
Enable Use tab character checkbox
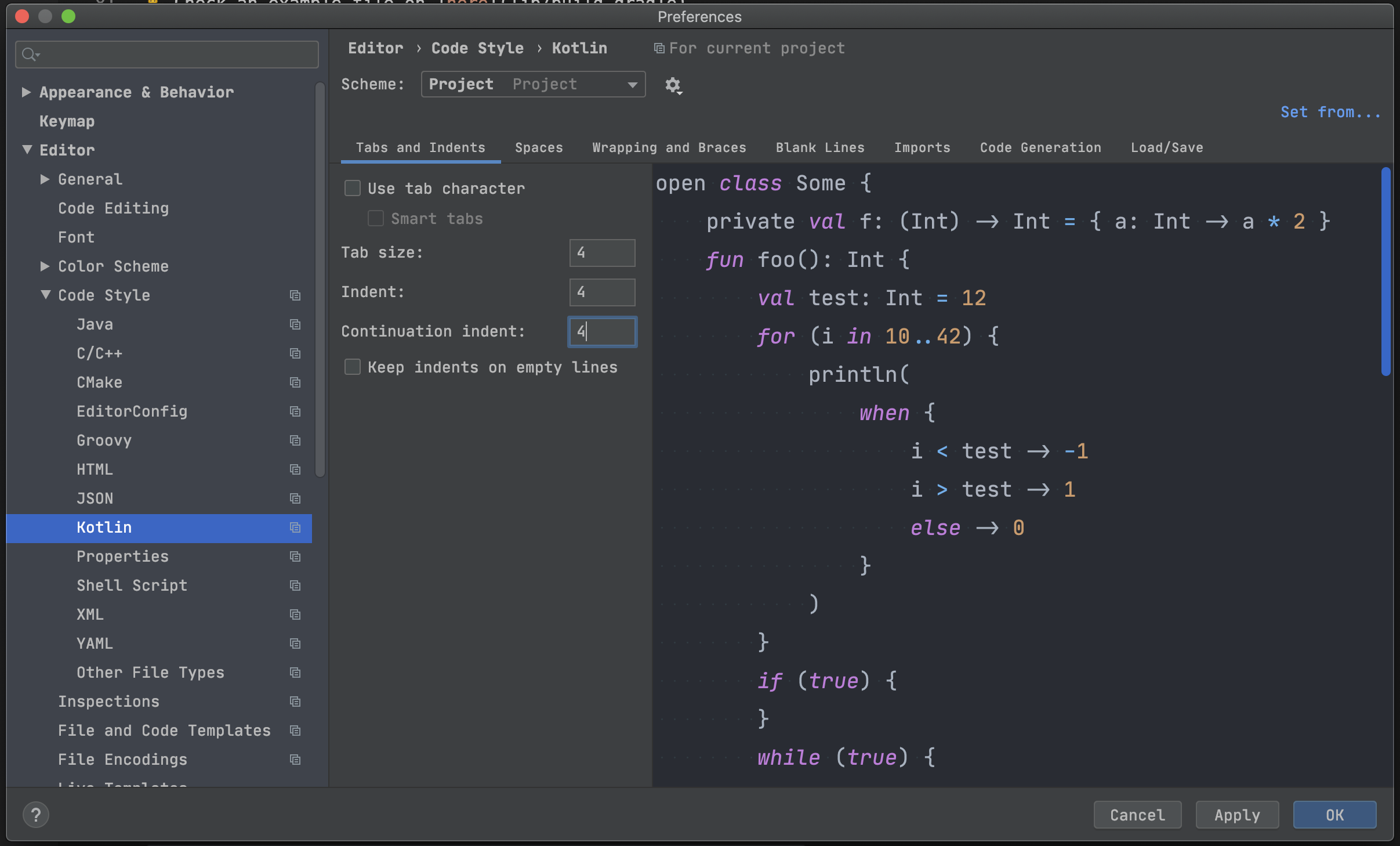pos(353,188)
